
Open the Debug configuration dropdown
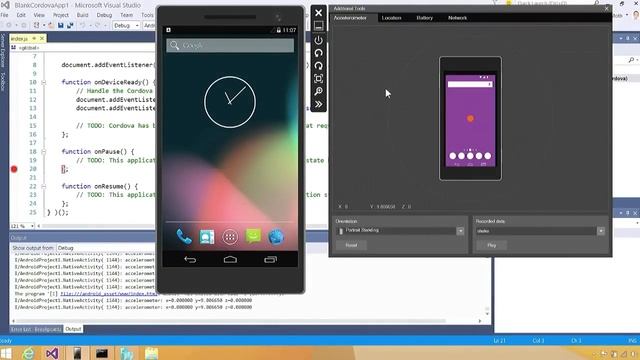(x=126, y=26)
